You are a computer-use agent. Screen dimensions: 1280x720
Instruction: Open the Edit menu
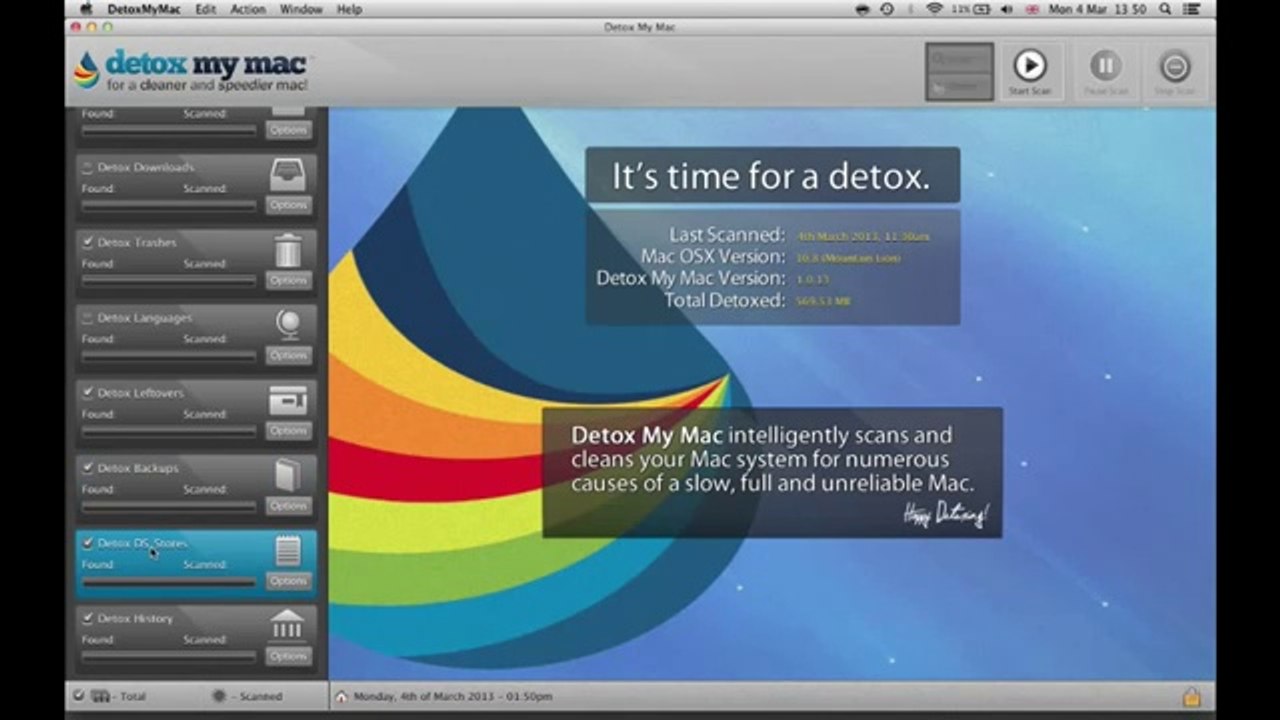206,9
